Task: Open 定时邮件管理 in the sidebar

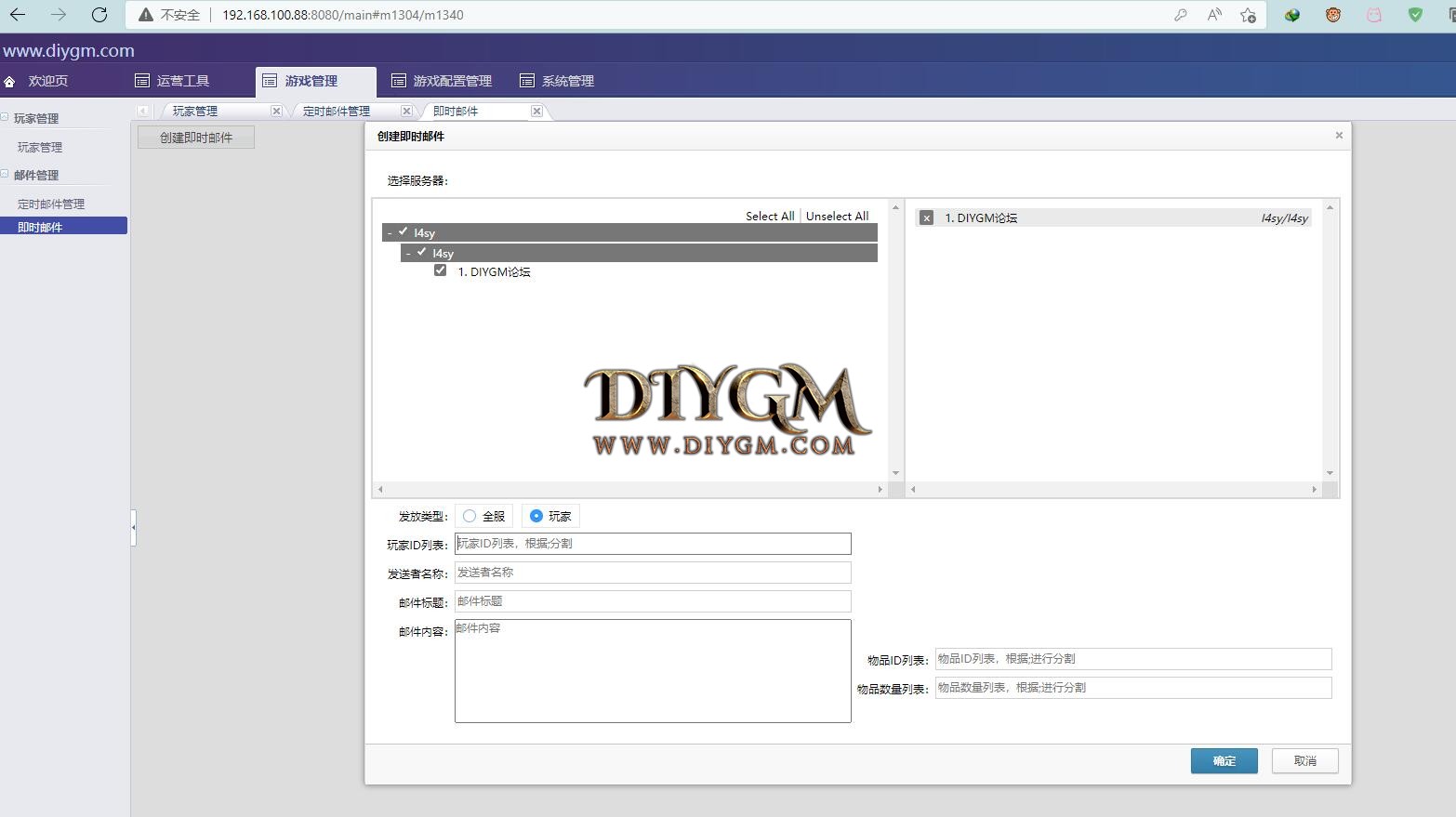Action: 51,204
